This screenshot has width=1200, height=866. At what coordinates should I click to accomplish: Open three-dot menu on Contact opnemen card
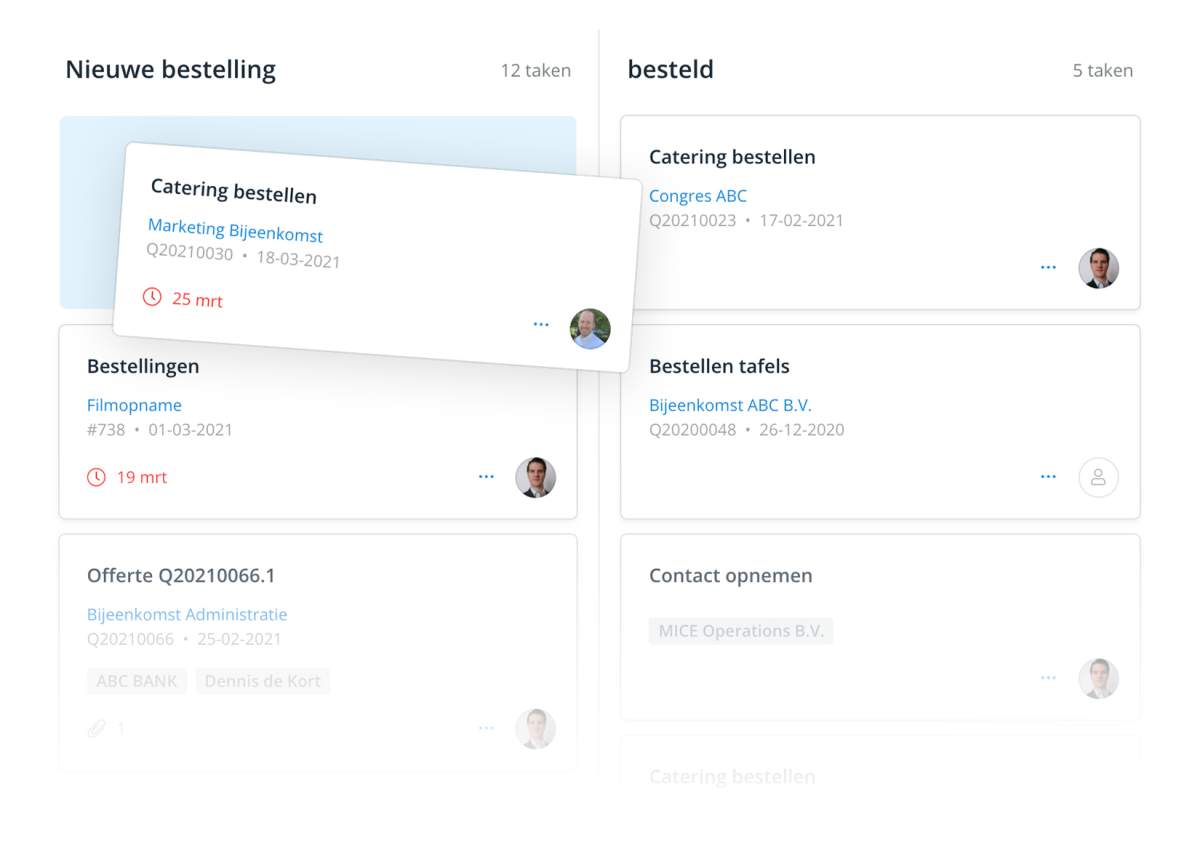(x=1048, y=678)
